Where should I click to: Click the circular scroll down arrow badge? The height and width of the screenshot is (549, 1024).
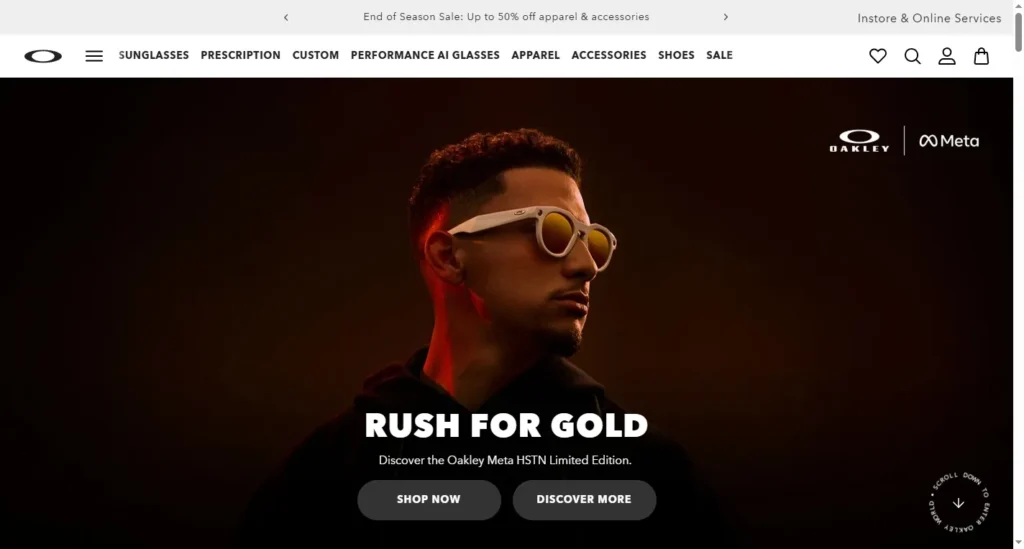[959, 503]
